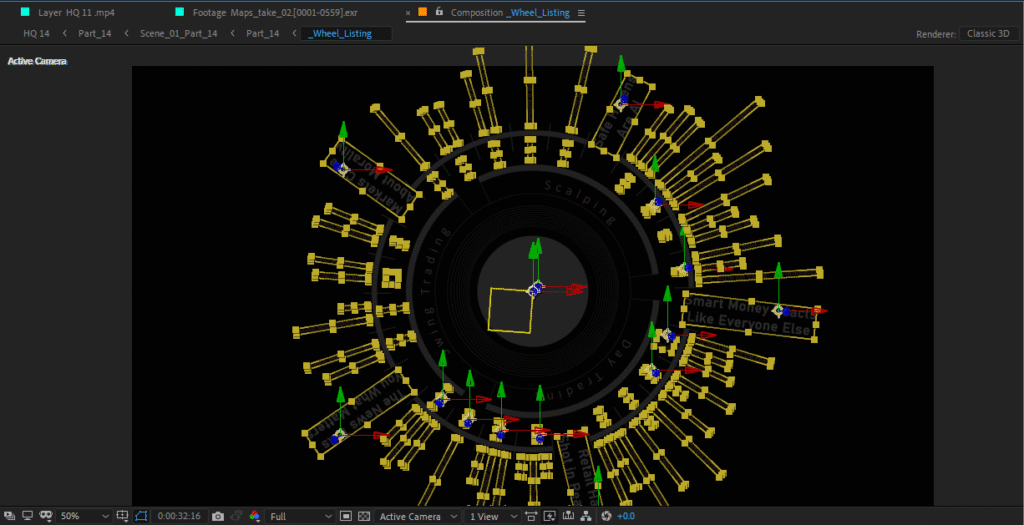
Task: Expand the arrow left of _Wheel_Listing breadcrumb
Action: 295,33
